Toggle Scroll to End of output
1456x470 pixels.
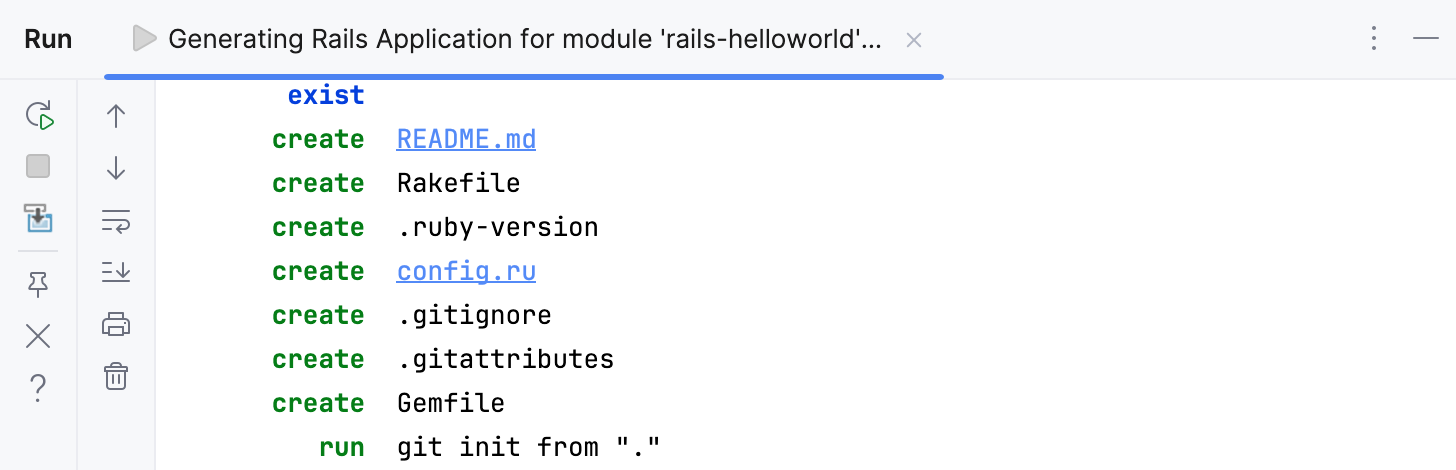pos(116,271)
